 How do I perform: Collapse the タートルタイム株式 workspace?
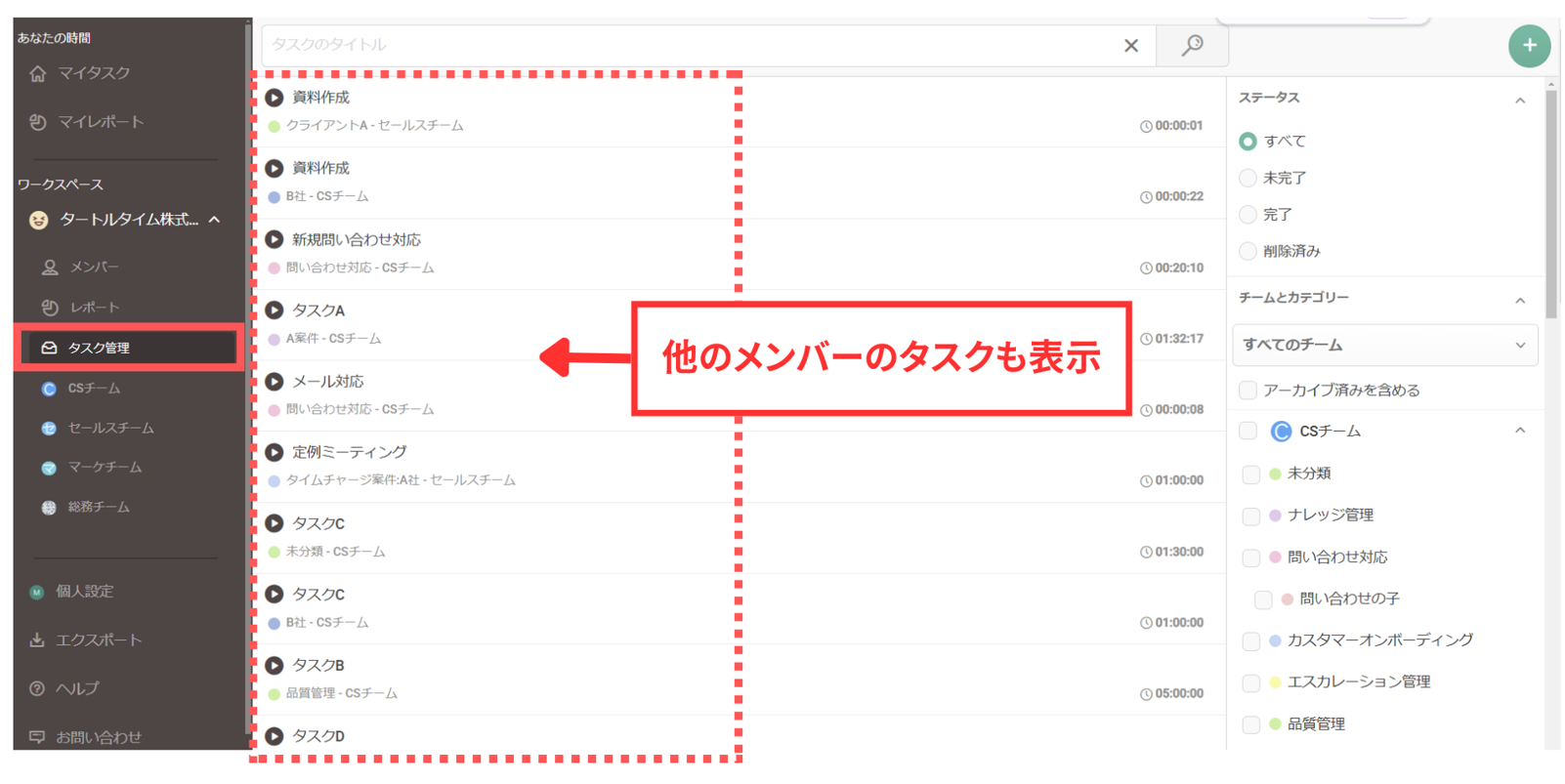click(x=215, y=221)
